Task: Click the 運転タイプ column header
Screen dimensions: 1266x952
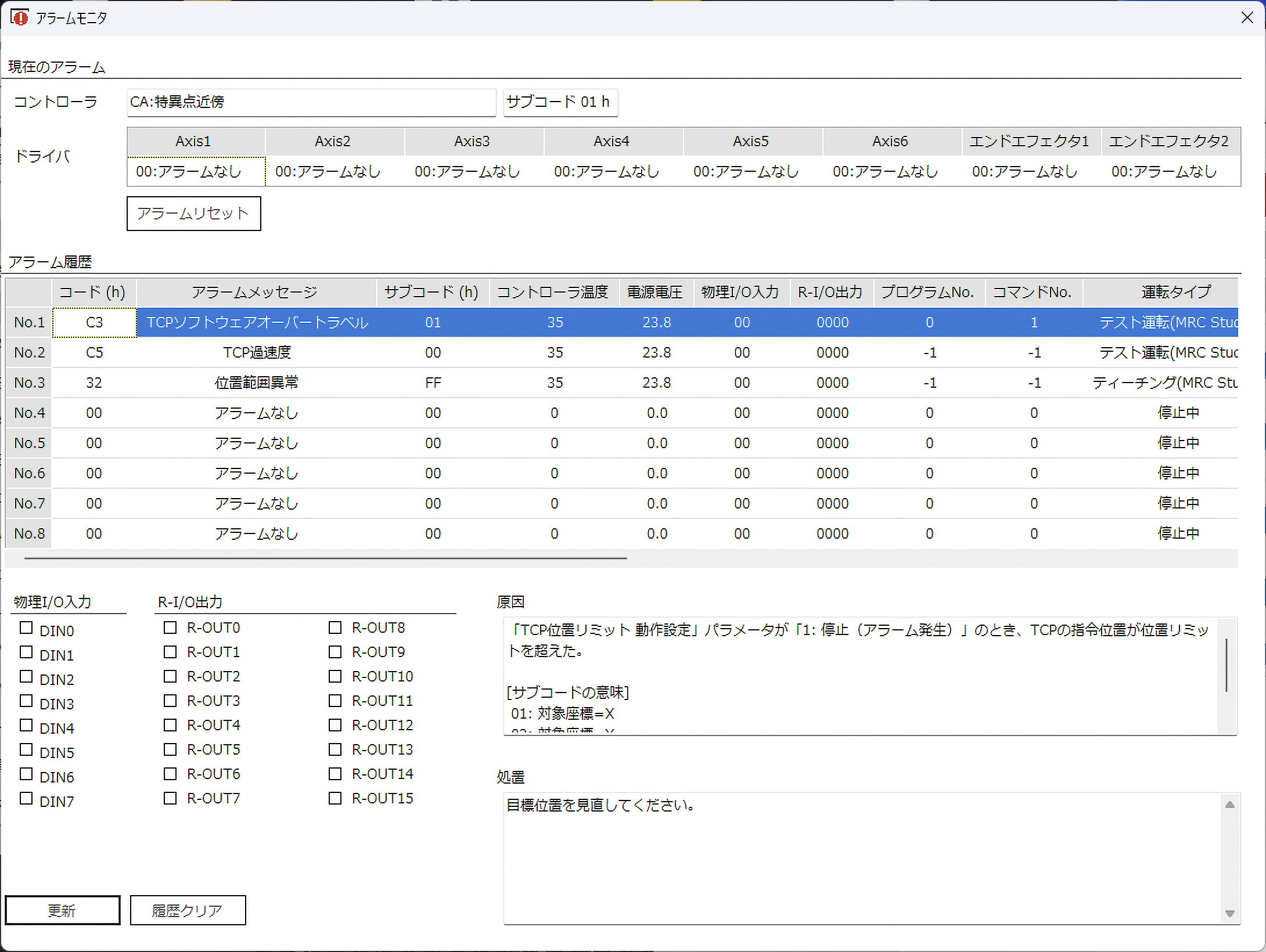Action: 1160,293
